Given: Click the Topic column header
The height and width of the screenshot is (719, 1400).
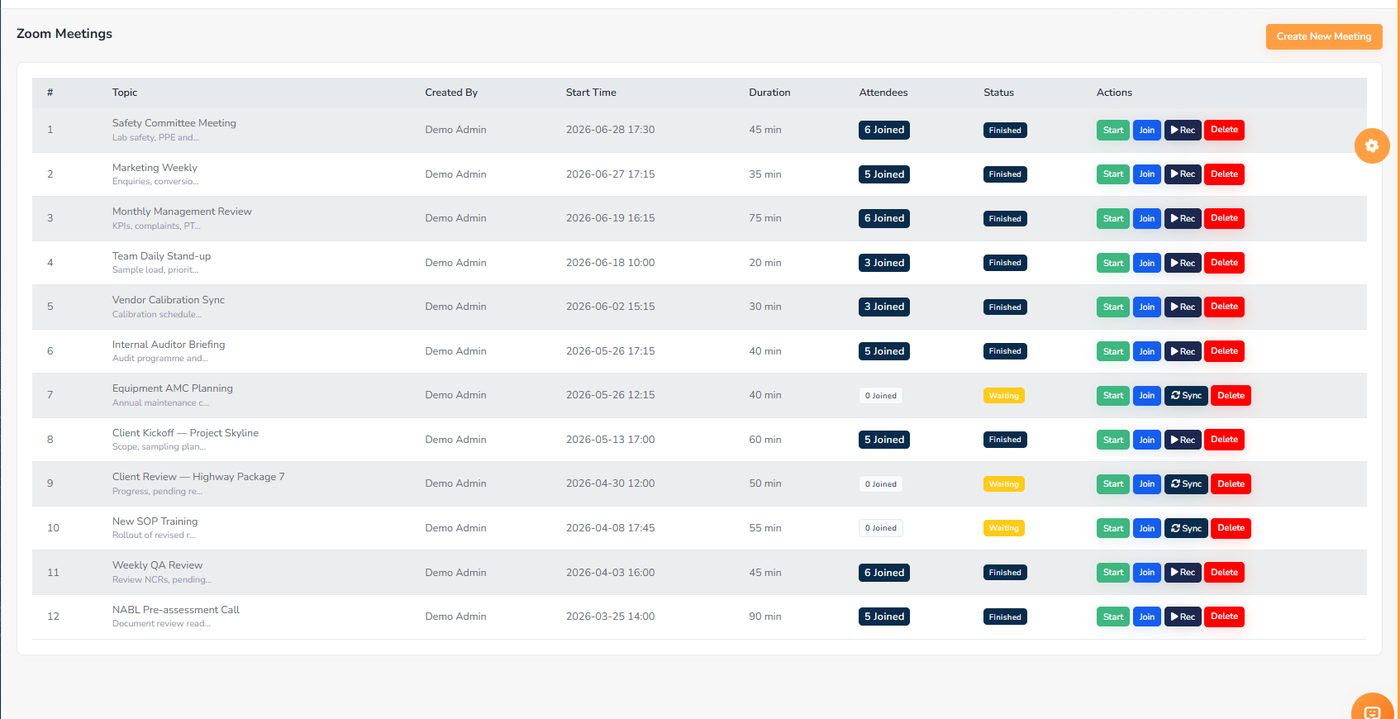Looking at the screenshot, I should tap(125, 92).
